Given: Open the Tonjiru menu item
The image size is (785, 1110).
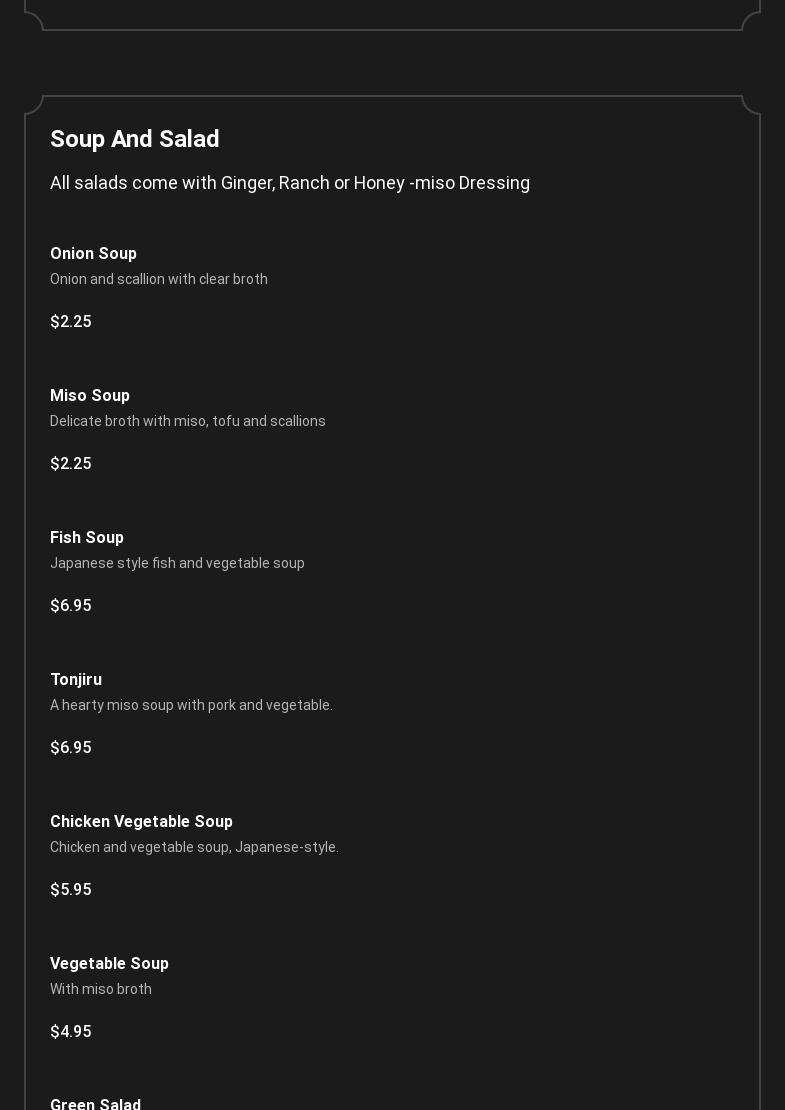Looking at the screenshot, I should point(76,680).
